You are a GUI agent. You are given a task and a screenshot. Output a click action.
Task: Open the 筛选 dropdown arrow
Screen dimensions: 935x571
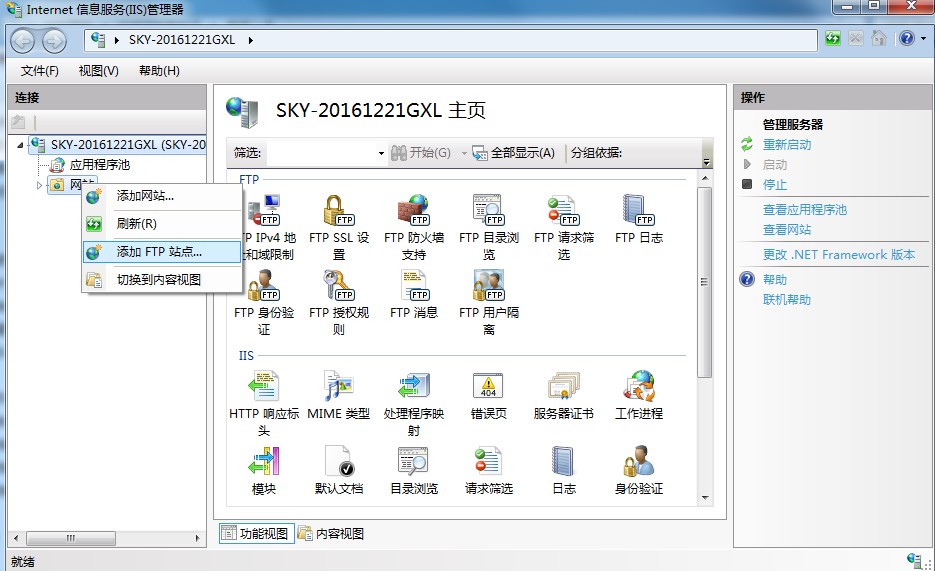coord(381,153)
